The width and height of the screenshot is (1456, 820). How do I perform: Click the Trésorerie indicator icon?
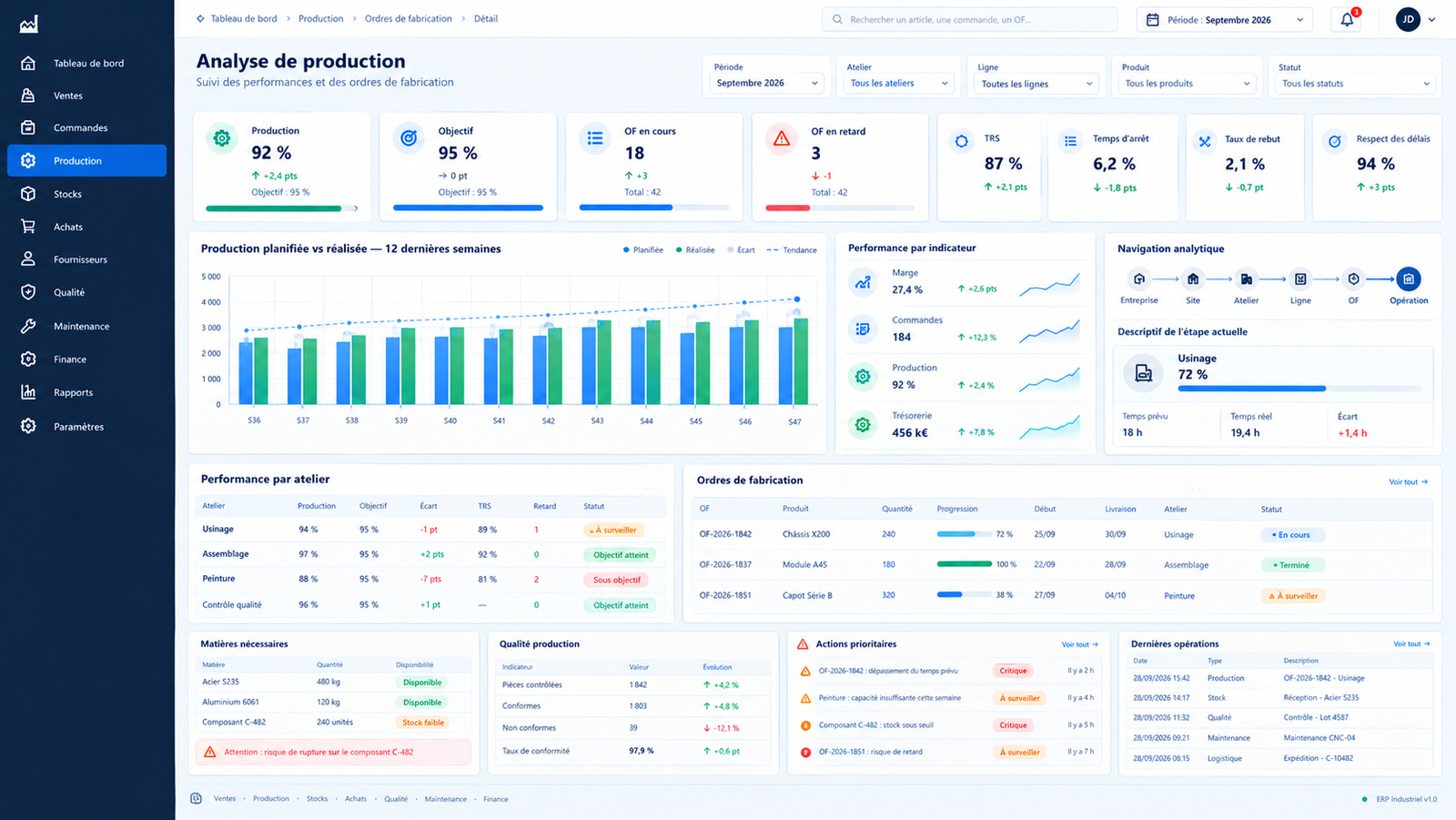click(x=863, y=424)
